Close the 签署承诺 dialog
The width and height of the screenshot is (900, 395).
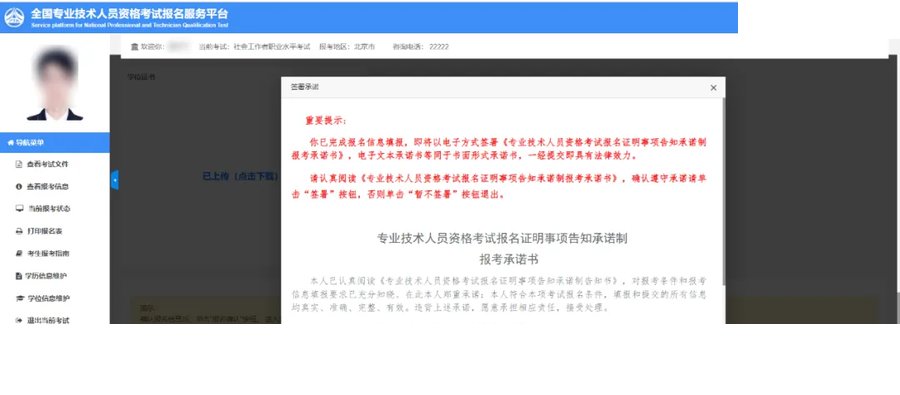pyautogui.click(x=713, y=88)
